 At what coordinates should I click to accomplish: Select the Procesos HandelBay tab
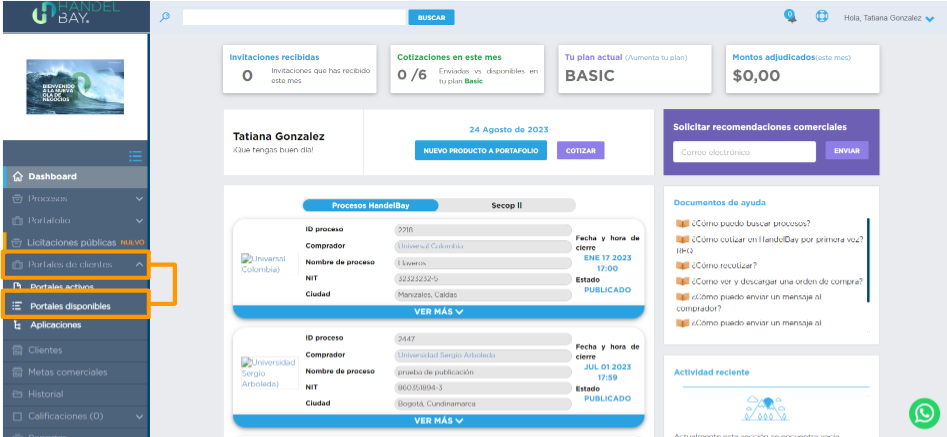pyautogui.click(x=370, y=205)
